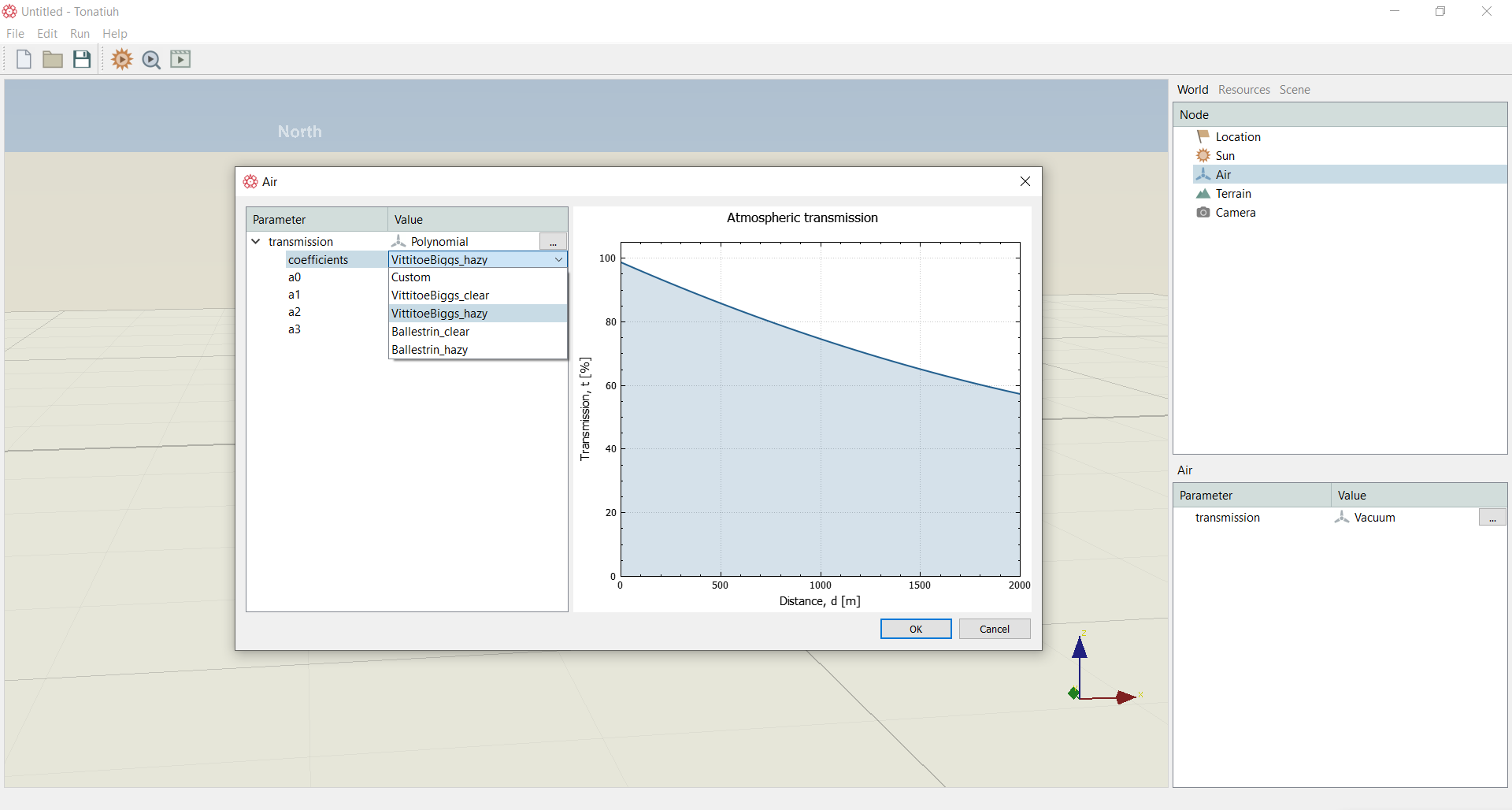The width and height of the screenshot is (1512, 810).
Task: Open the Run menu
Action: pos(80,34)
